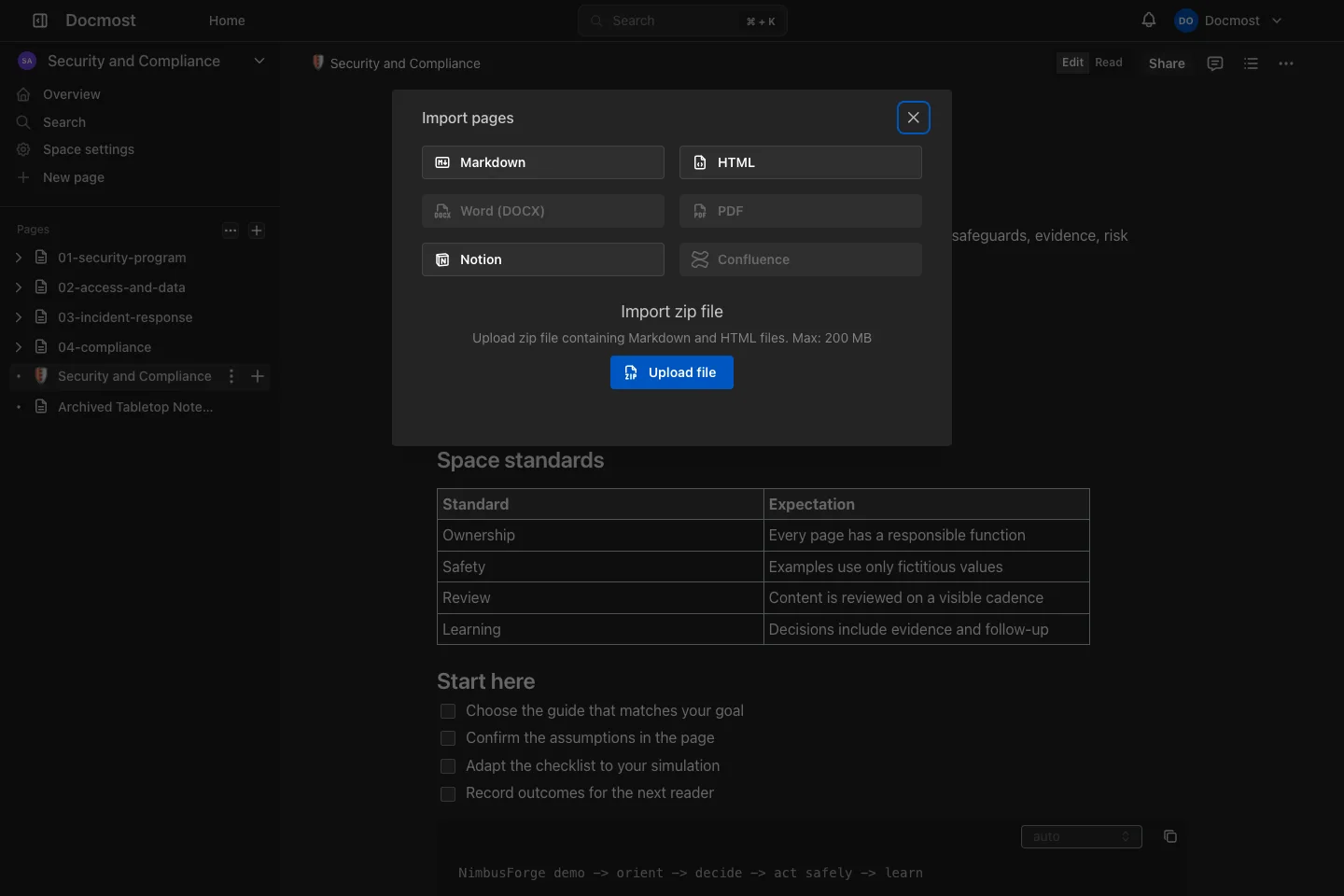Expand the 04-compliance tree item
This screenshot has width=1344, height=896.
(19, 347)
